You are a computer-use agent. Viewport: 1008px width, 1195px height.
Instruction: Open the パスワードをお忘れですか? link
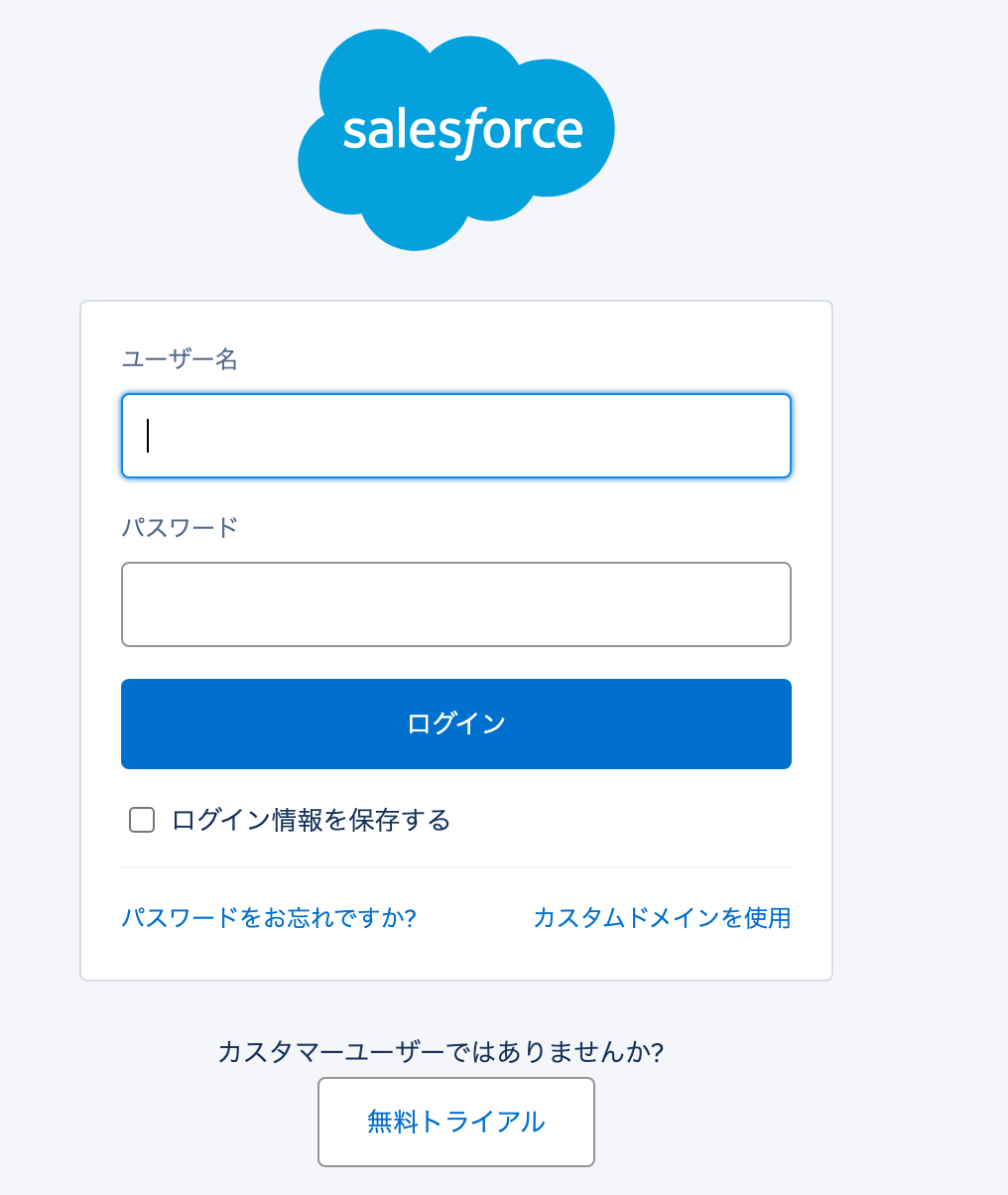[269, 917]
